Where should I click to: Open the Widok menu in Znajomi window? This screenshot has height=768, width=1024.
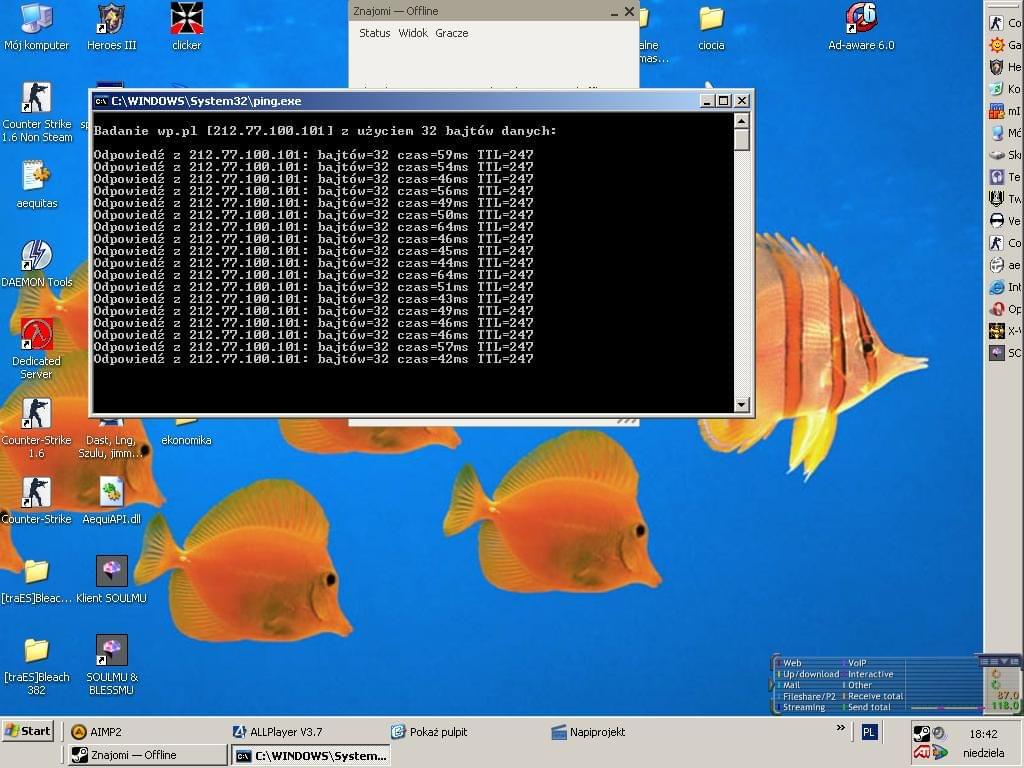(413, 33)
